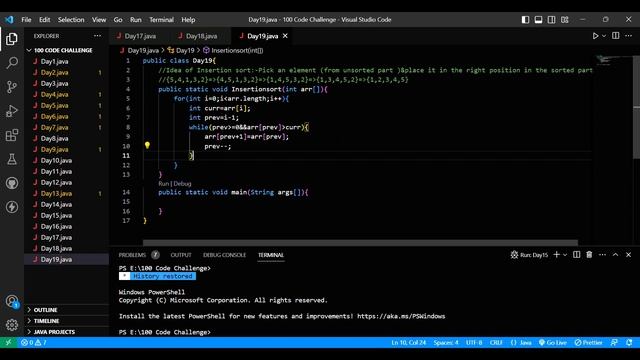
Task: Click Spaces: 4 indentation setting
Action: (x=446, y=342)
